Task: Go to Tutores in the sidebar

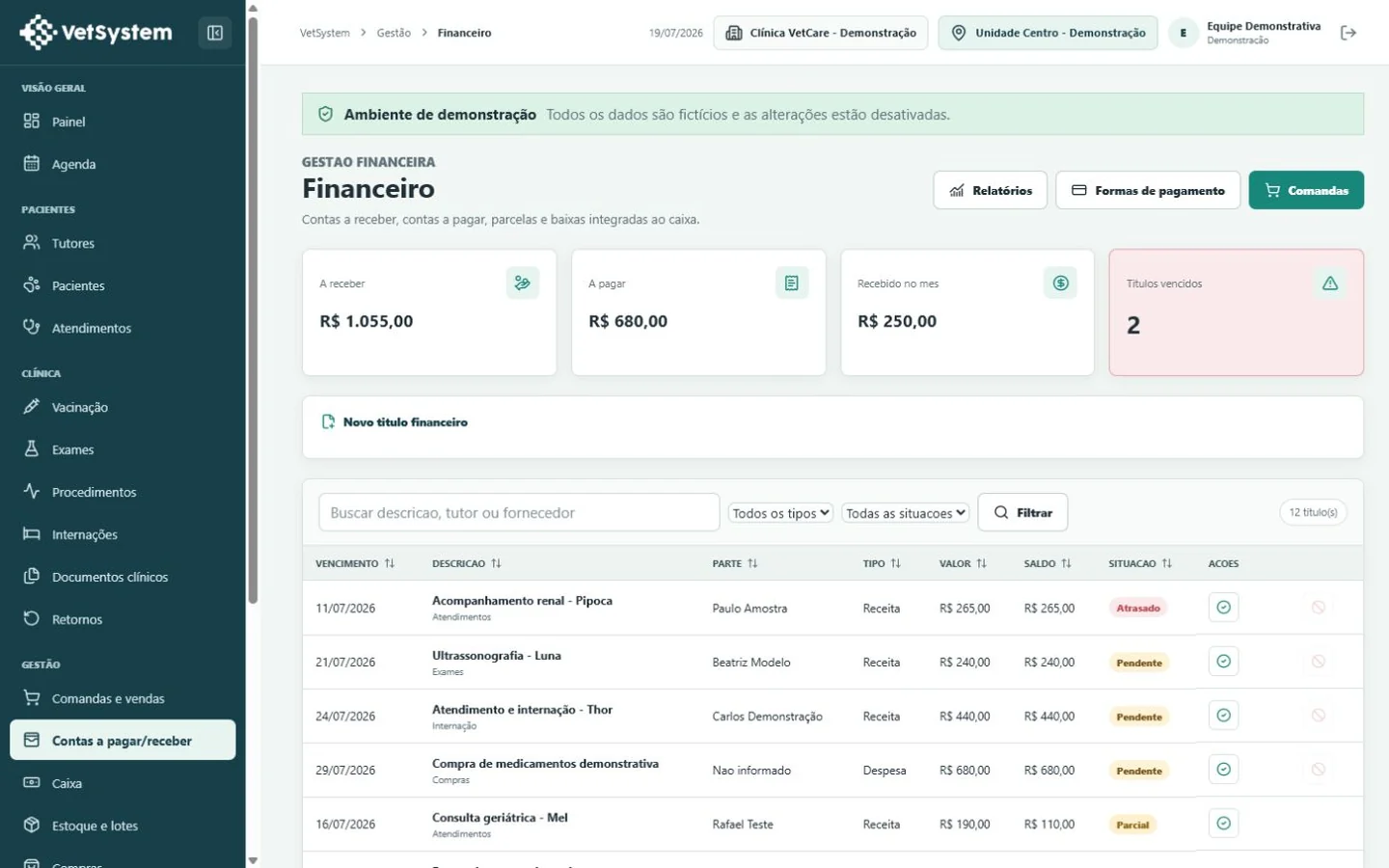Action: pos(123,243)
